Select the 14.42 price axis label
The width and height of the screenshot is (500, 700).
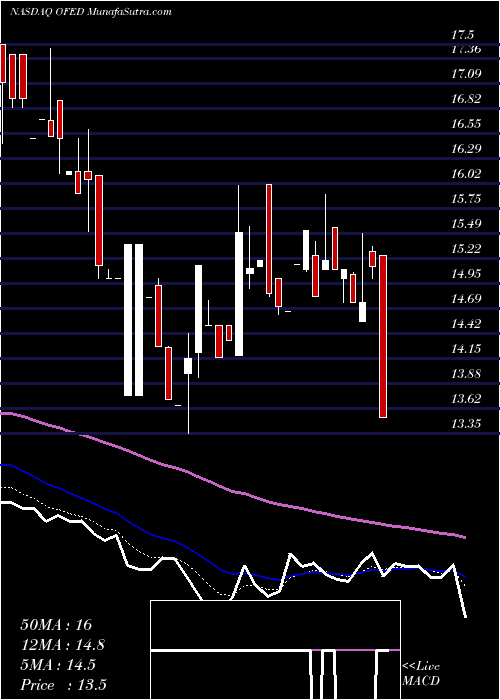pyautogui.click(x=467, y=323)
